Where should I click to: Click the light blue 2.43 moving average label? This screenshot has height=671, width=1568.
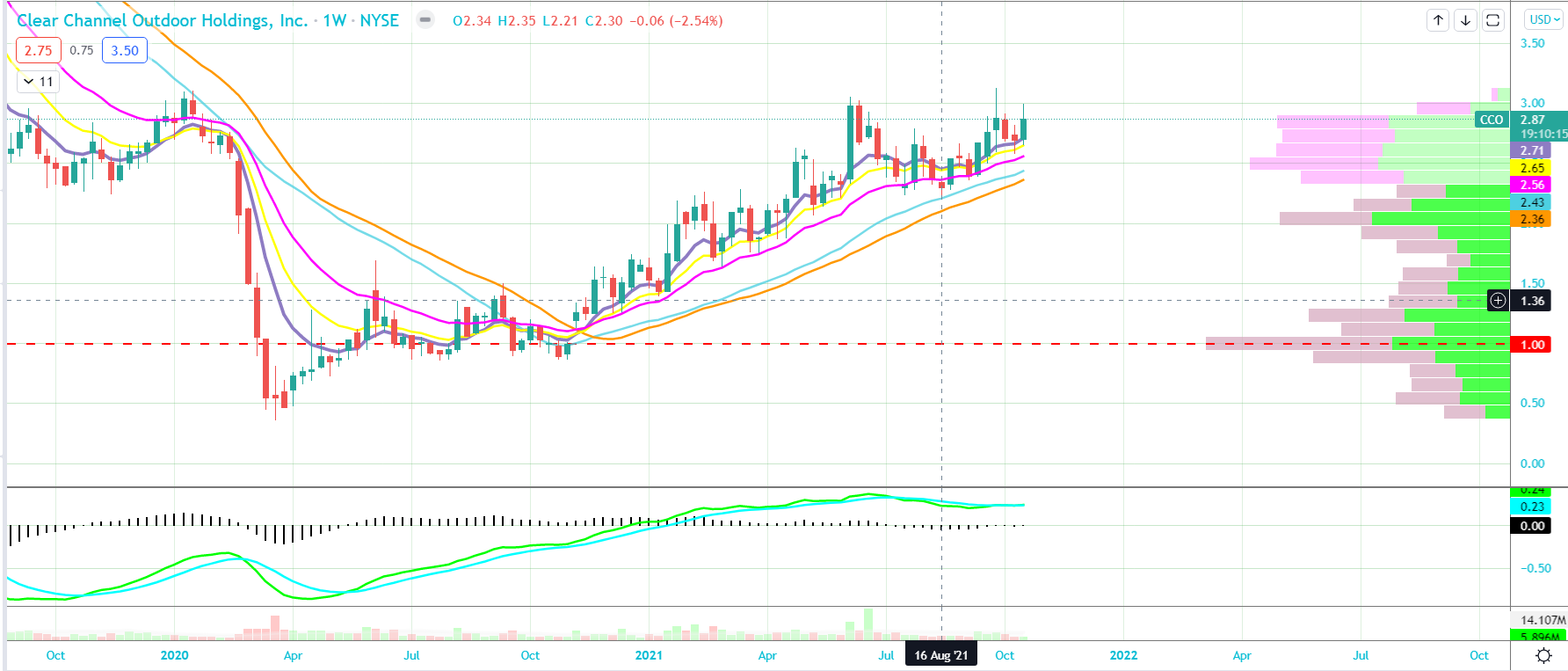tap(1531, 202)
